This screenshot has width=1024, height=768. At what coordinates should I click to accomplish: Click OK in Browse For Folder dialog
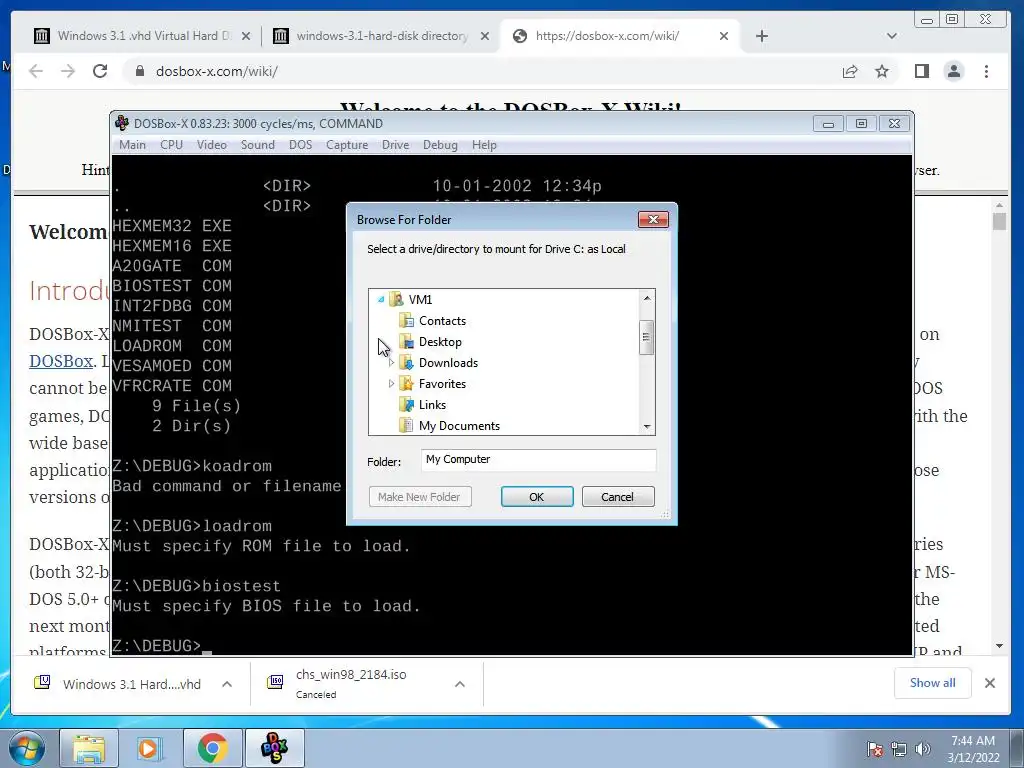(537, 497)
